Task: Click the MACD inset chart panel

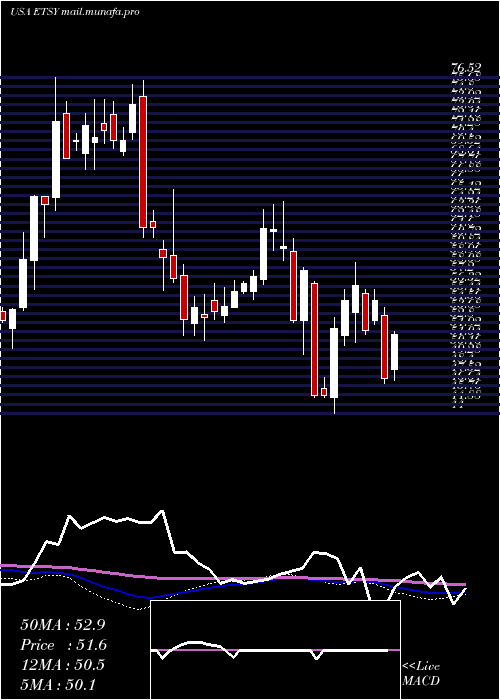Action: 275,650
